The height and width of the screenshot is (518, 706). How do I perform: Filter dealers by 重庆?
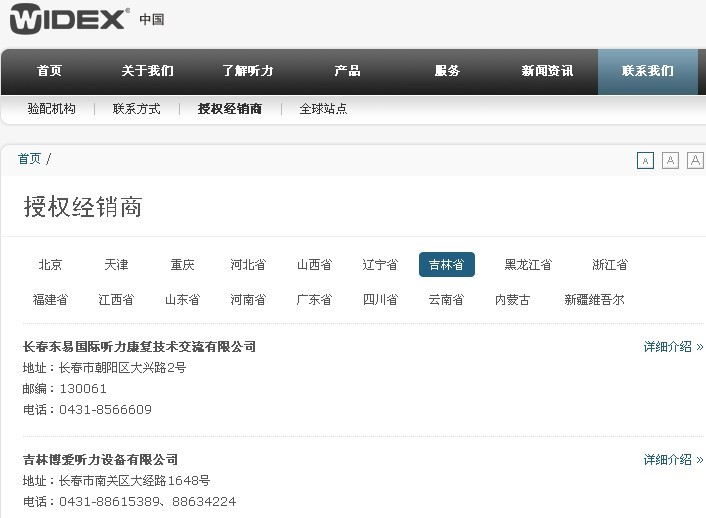pos(182,264)
